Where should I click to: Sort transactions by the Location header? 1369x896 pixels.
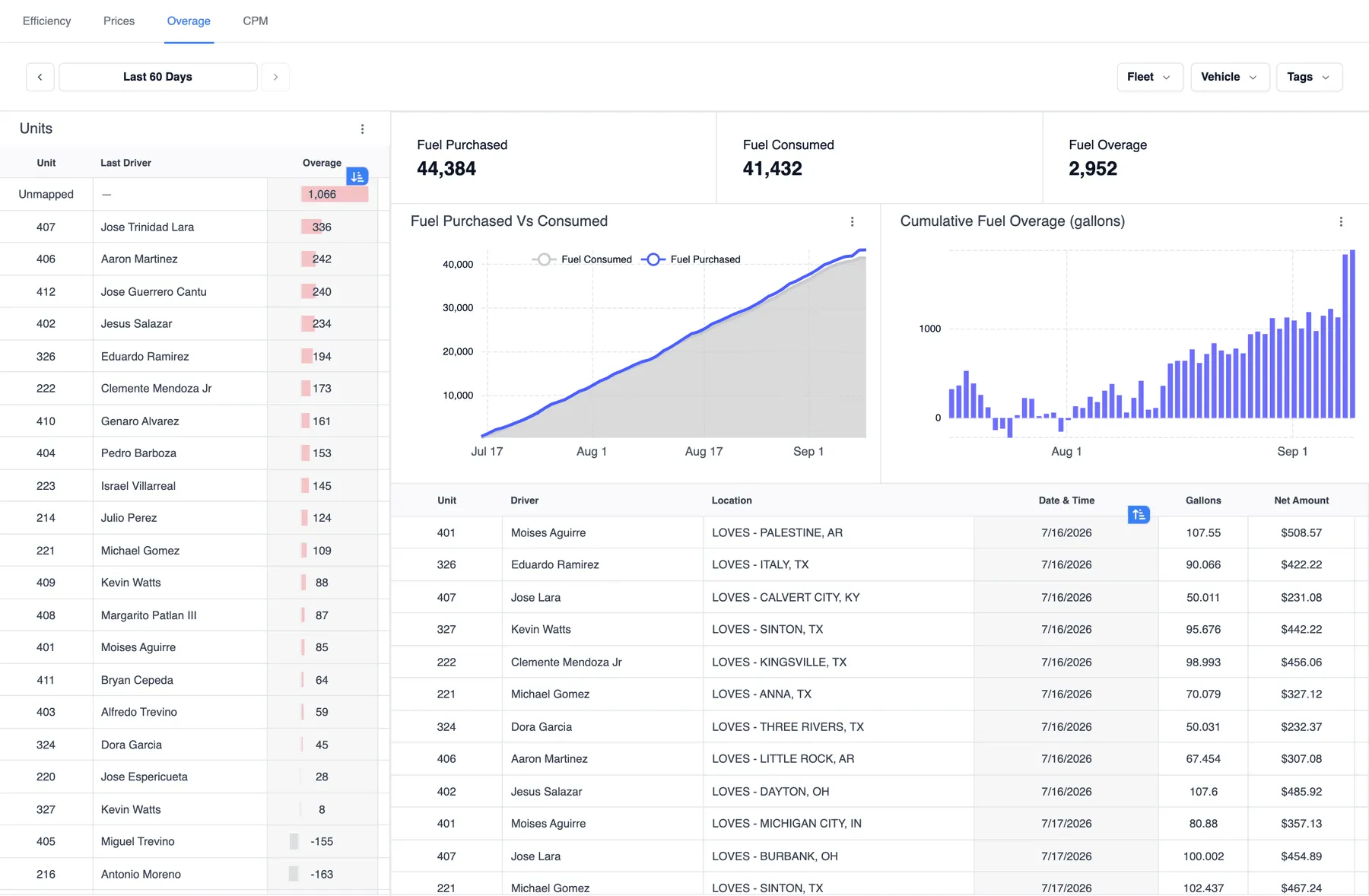732,500
